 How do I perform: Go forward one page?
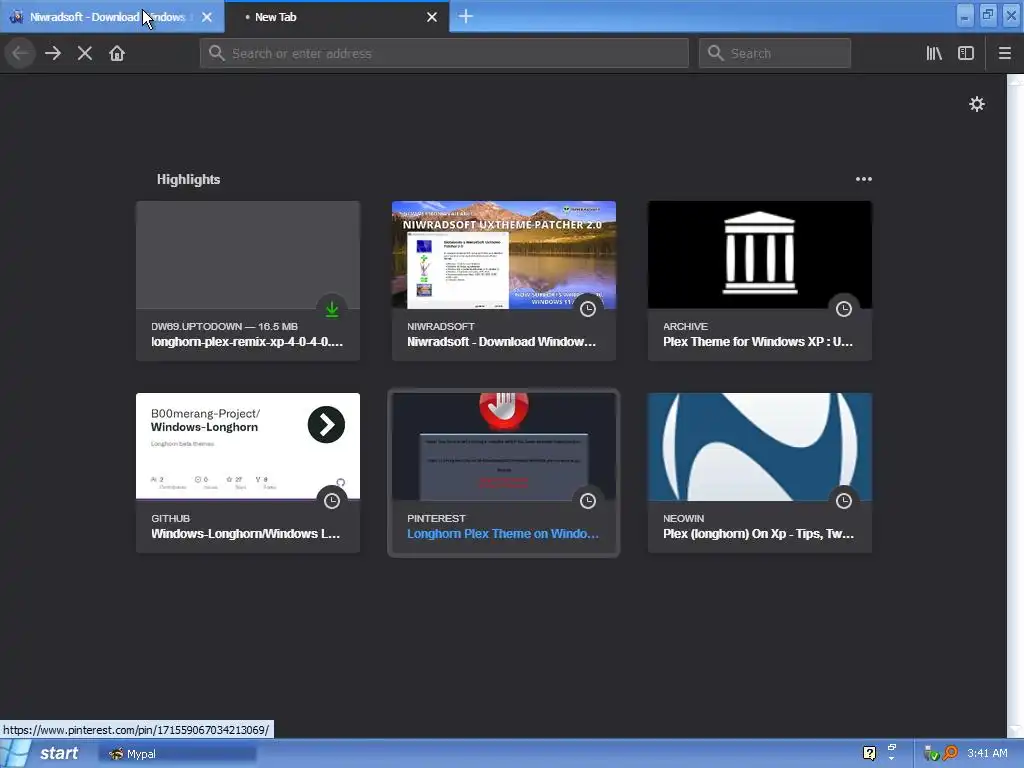tap(53, 53)
